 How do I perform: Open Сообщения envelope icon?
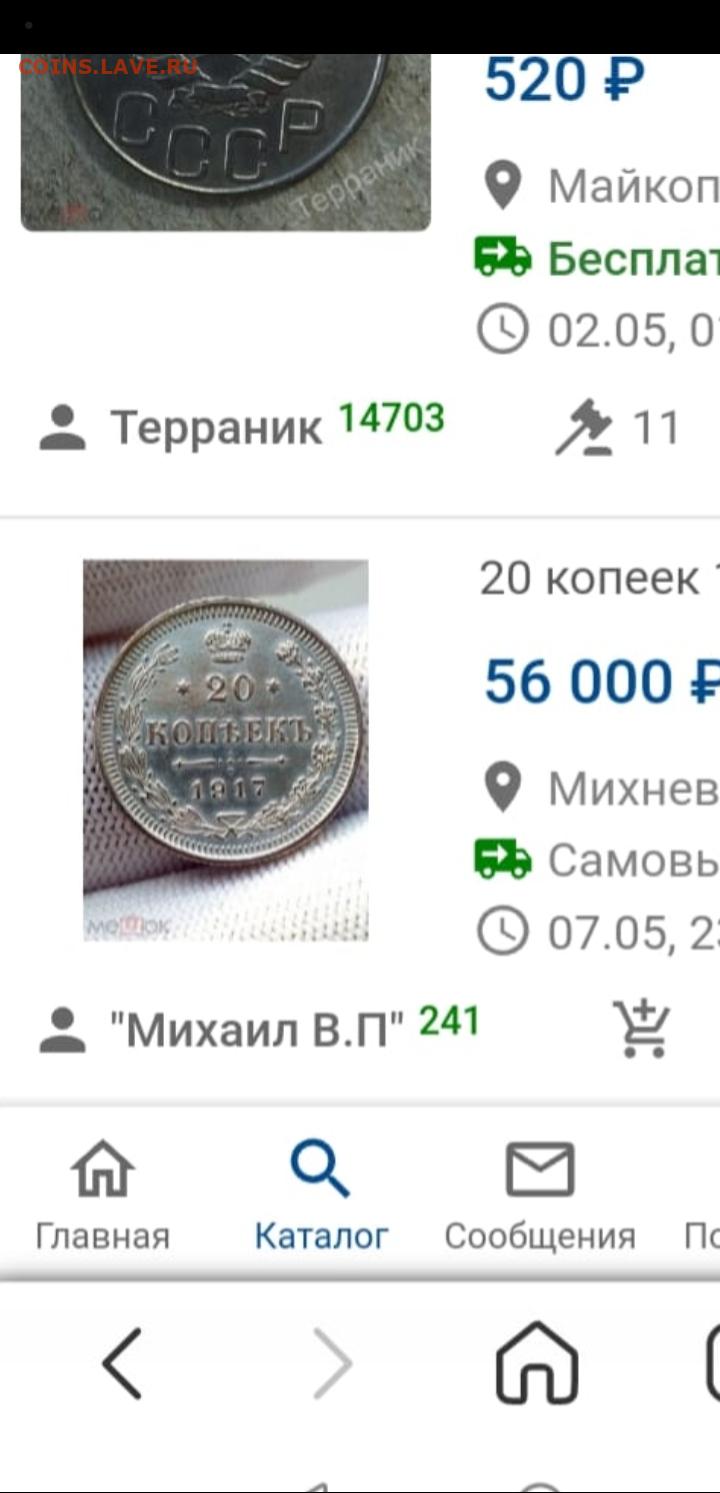click(540, 1169)
